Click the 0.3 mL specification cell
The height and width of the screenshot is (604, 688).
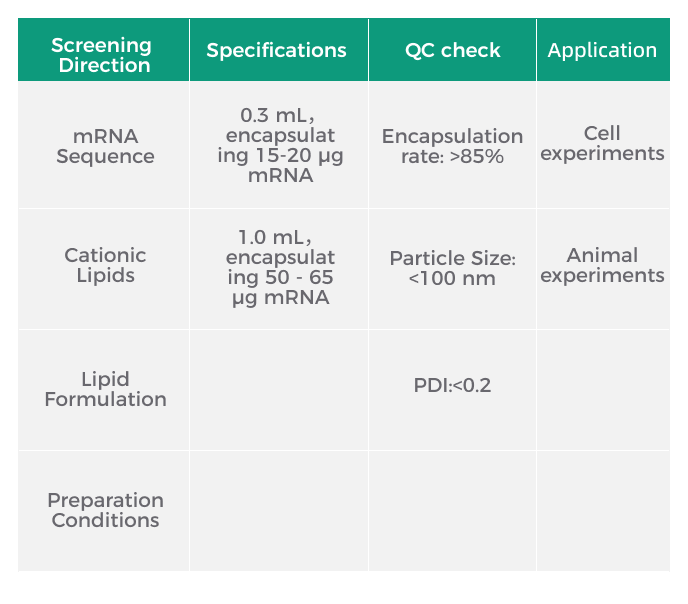(279, 145)
